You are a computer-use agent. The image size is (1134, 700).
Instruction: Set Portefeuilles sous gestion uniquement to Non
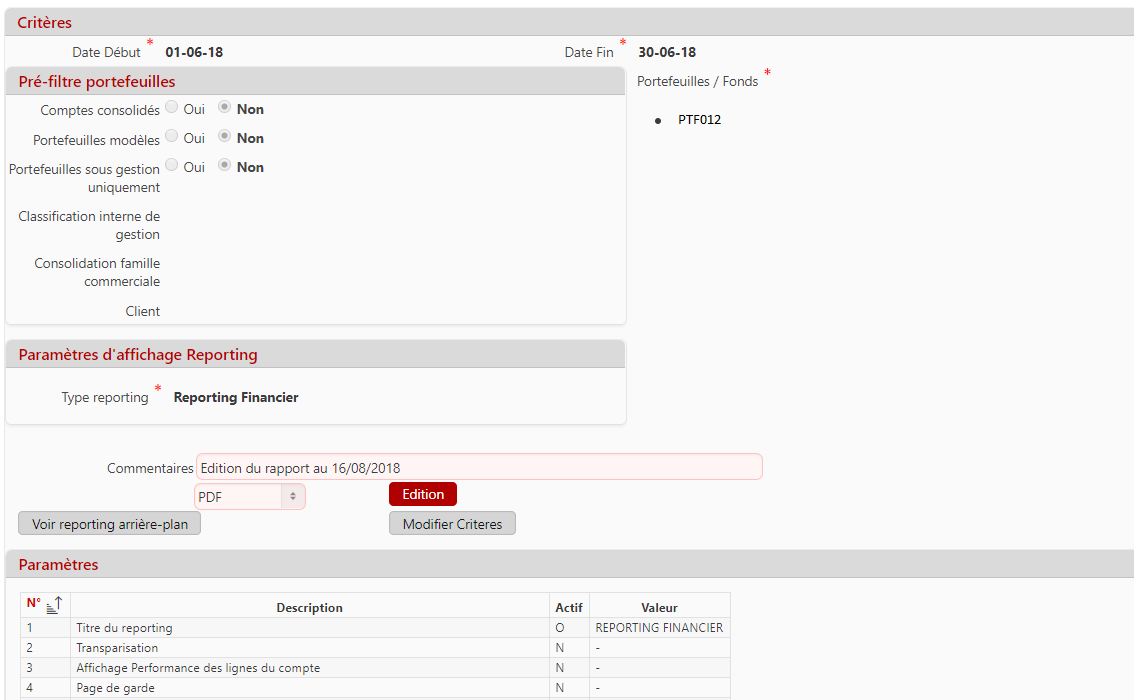tap(225, 166)
